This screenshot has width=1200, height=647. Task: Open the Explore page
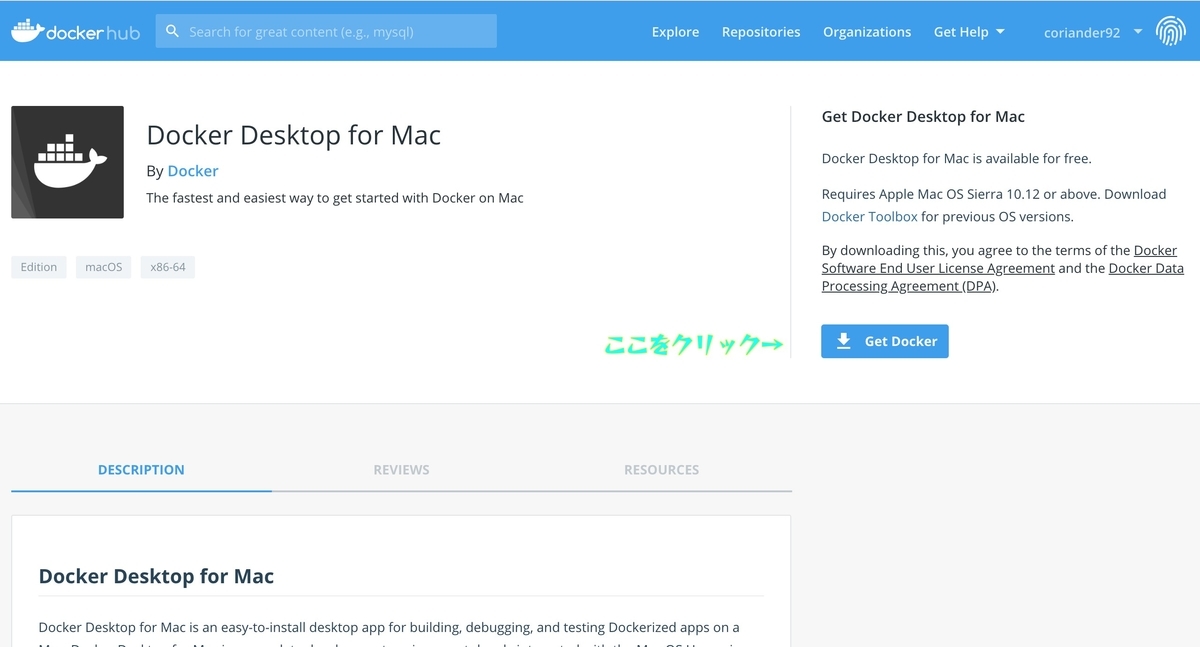(675, 32)
